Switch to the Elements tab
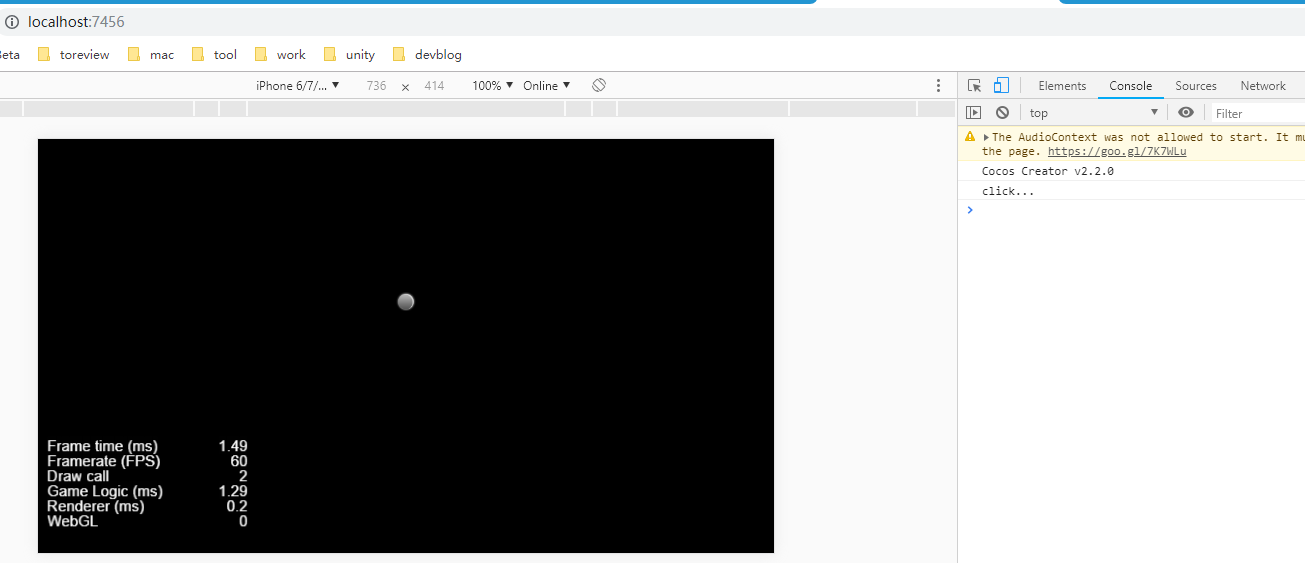The width and height of the screenshot is (1305, 563). click(x=1062, y=86)
